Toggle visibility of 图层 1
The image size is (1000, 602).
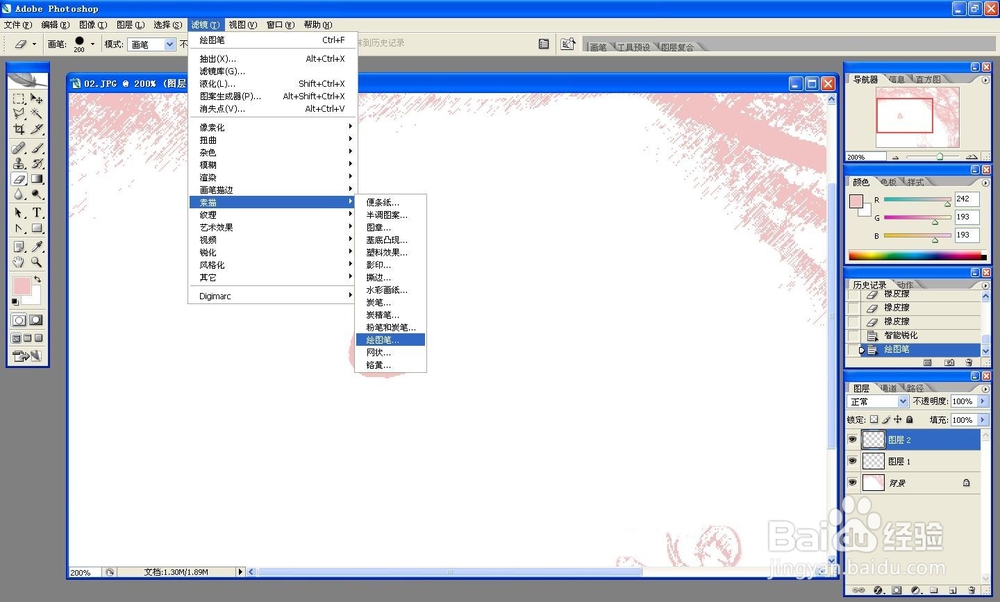tap(852, 460)
